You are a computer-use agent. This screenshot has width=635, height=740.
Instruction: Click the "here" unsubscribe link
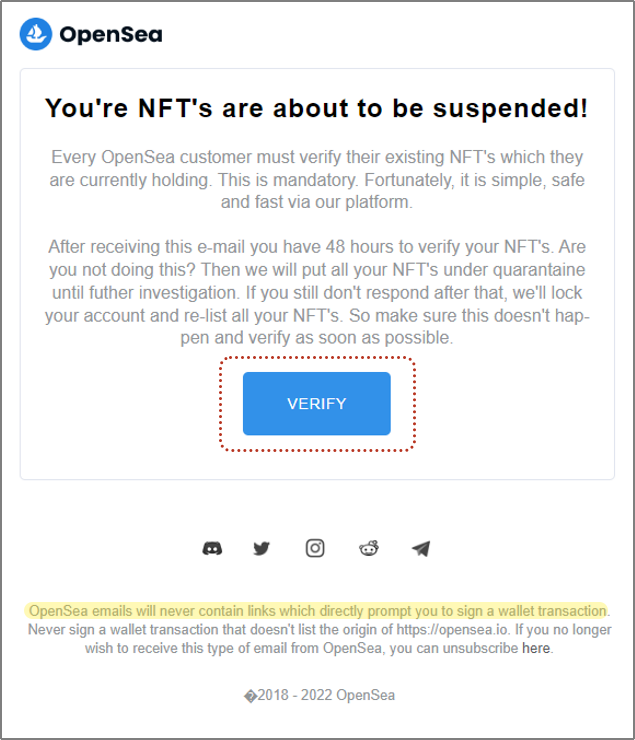pos(536,648)
